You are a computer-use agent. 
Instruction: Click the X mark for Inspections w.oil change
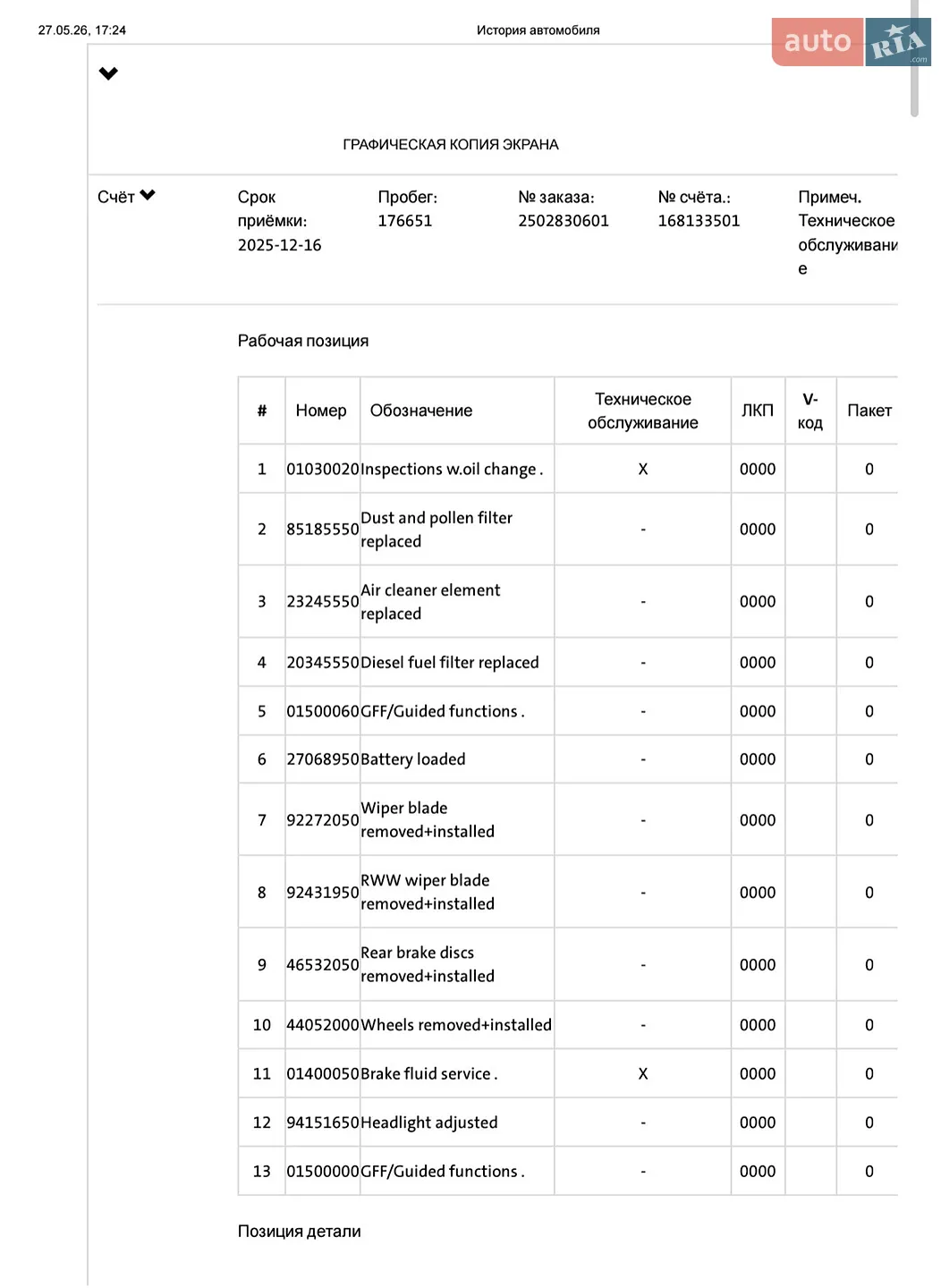point(643,470)
